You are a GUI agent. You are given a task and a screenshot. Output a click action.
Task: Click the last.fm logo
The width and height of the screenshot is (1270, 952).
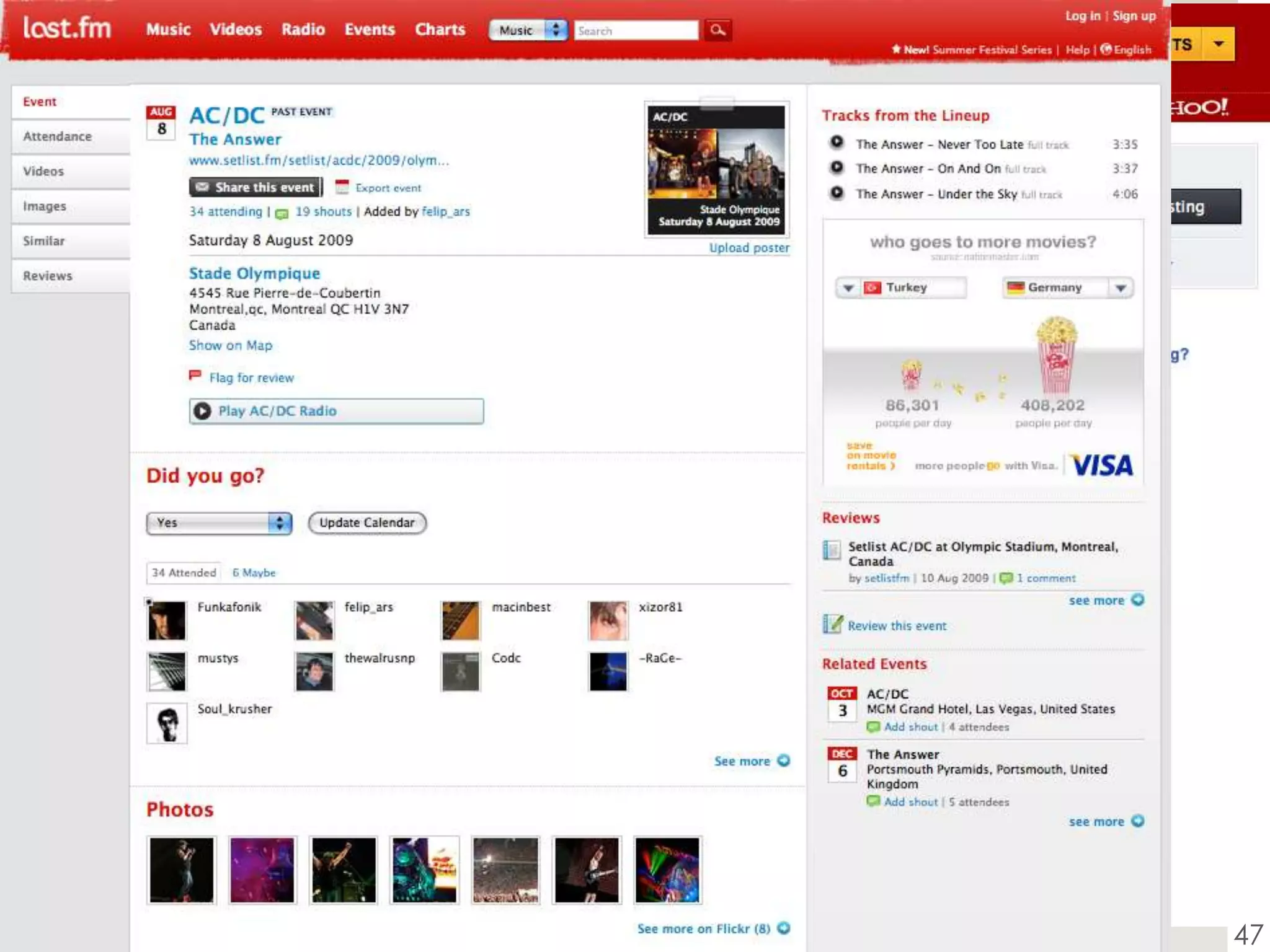click(x=67, y=29)
